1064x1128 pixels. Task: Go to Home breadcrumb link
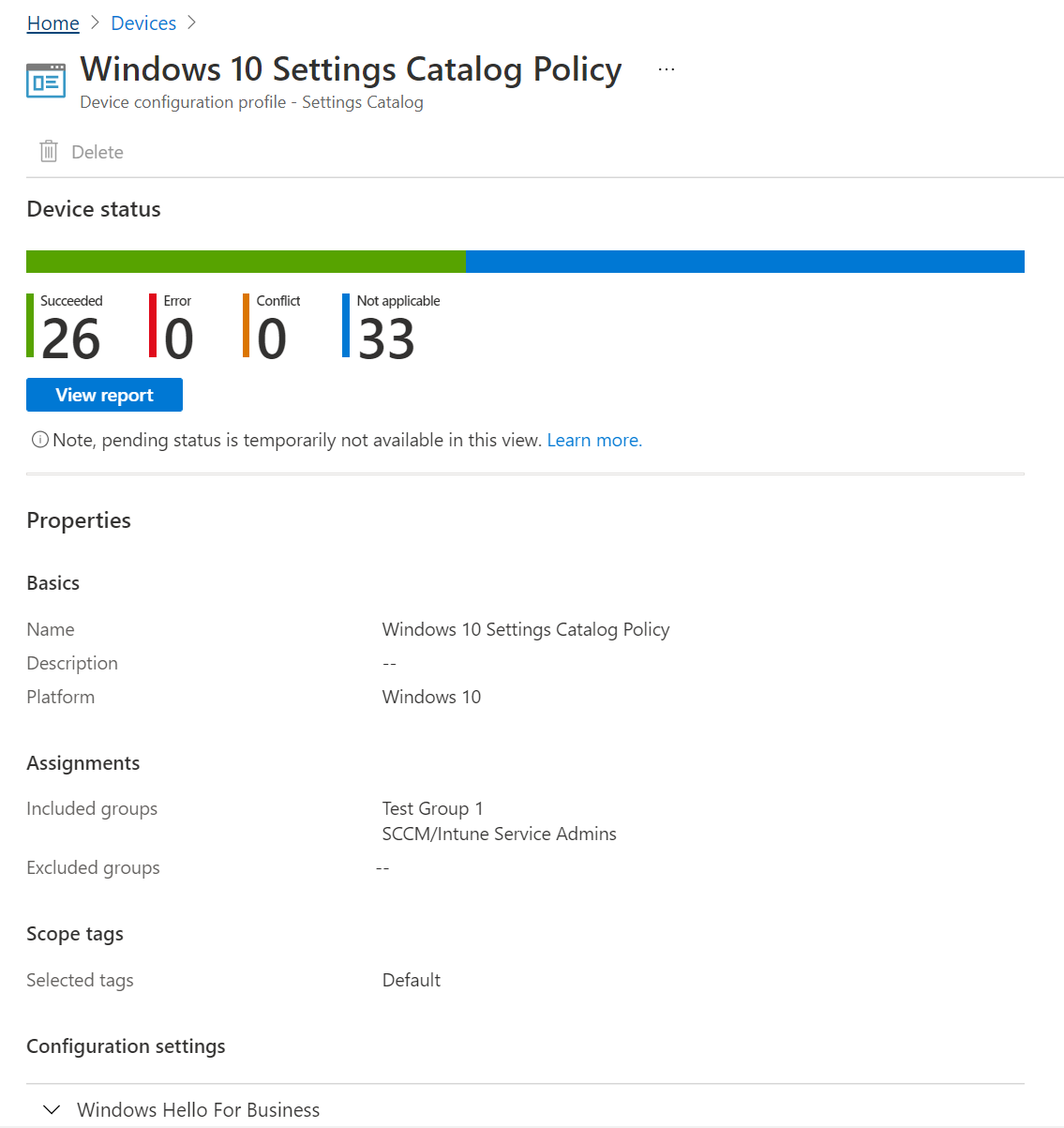tap(53, 23)
